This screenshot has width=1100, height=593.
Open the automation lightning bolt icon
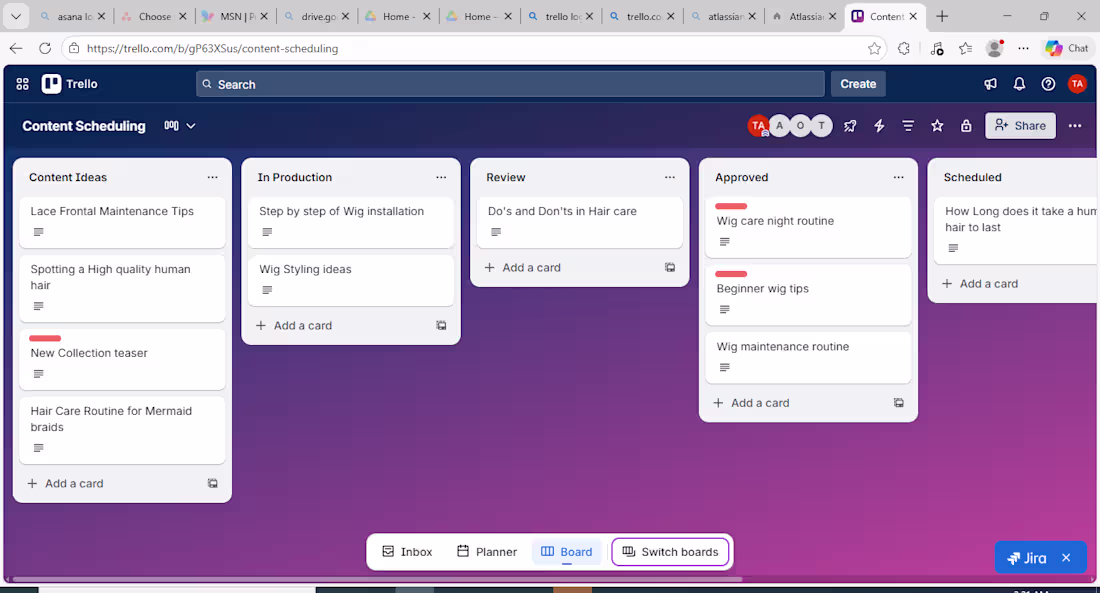[879, 126]
